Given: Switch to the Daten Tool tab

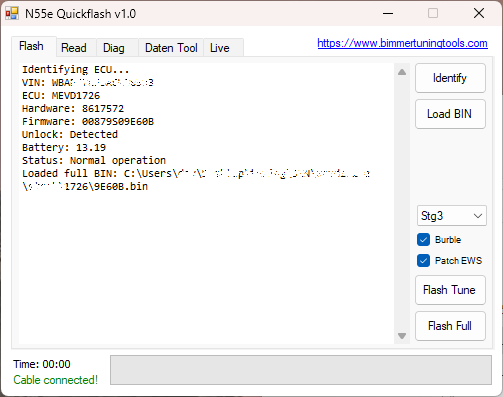Looking at the screenshot, I should click(171, 48).
